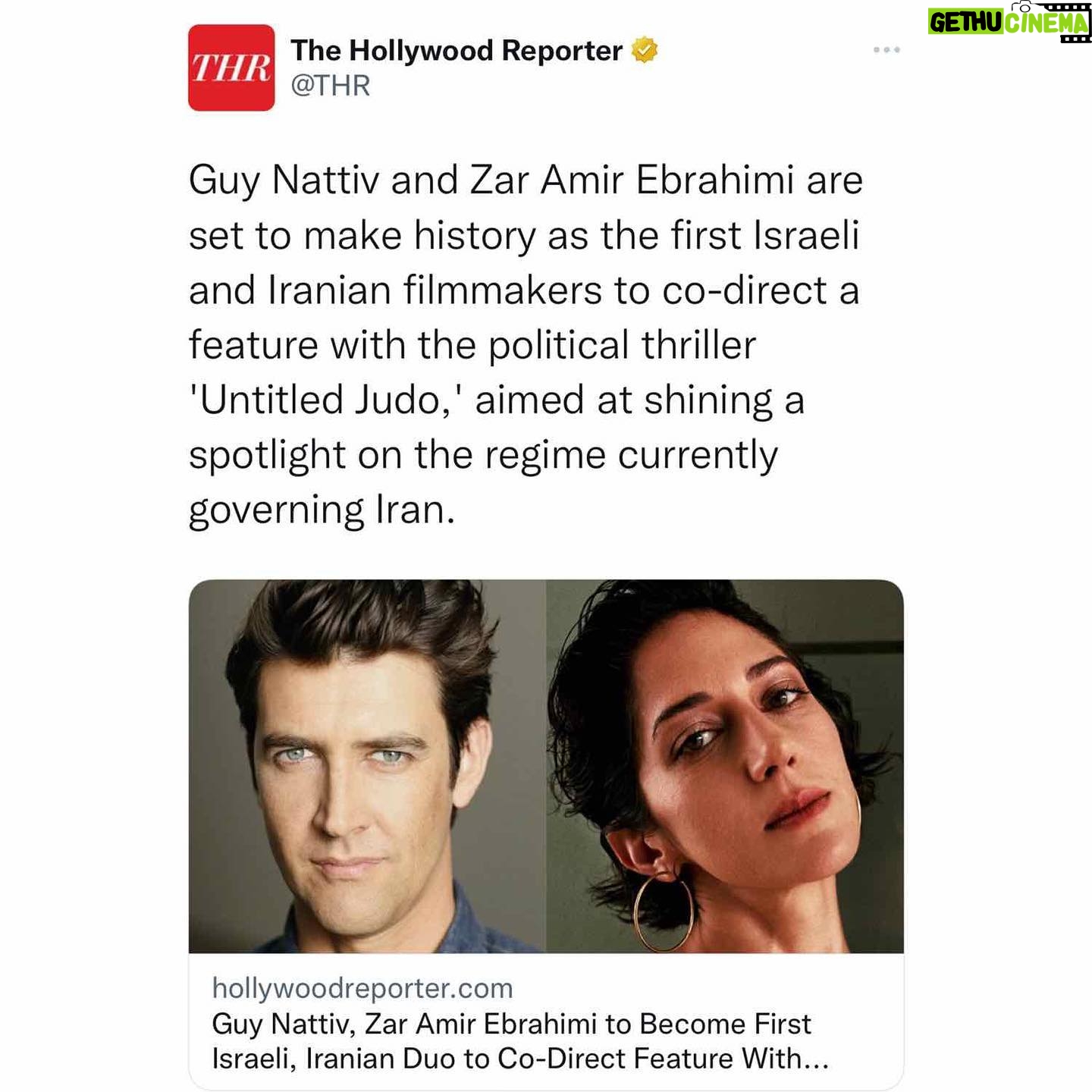Click the words 'governing Iran.' in the tweet
Viewport: 1092px width, 1092px height.
[x=322, y=510]
